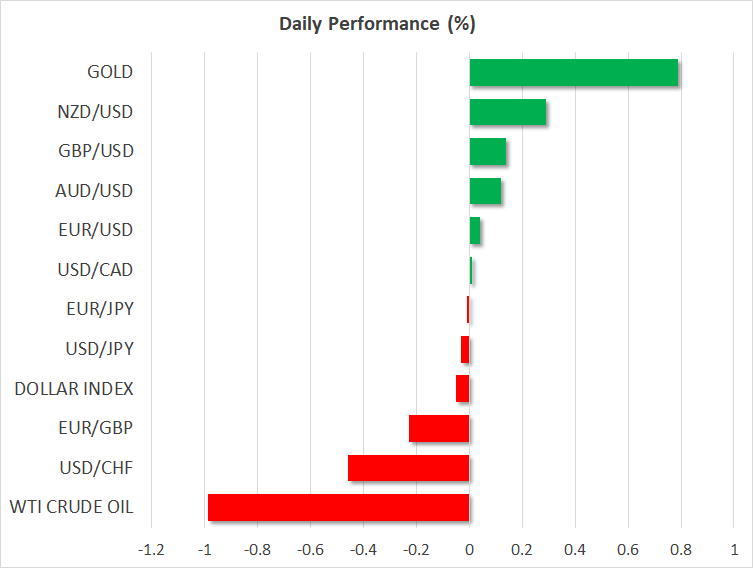
Task: Click the USD/JPY category label
Action: coord(98,349)
